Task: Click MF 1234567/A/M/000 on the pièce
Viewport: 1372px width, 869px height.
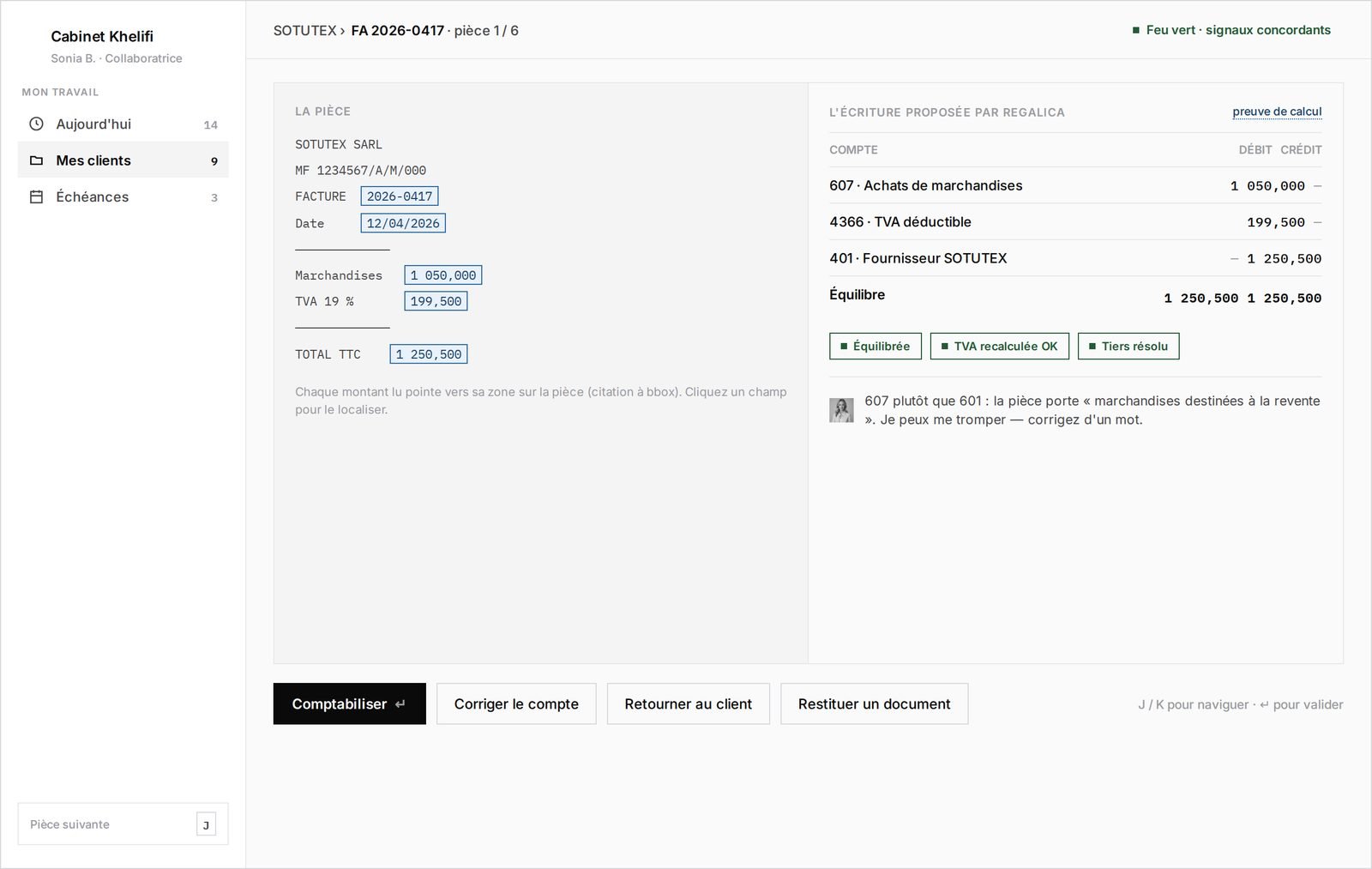Action: [360, 171]
